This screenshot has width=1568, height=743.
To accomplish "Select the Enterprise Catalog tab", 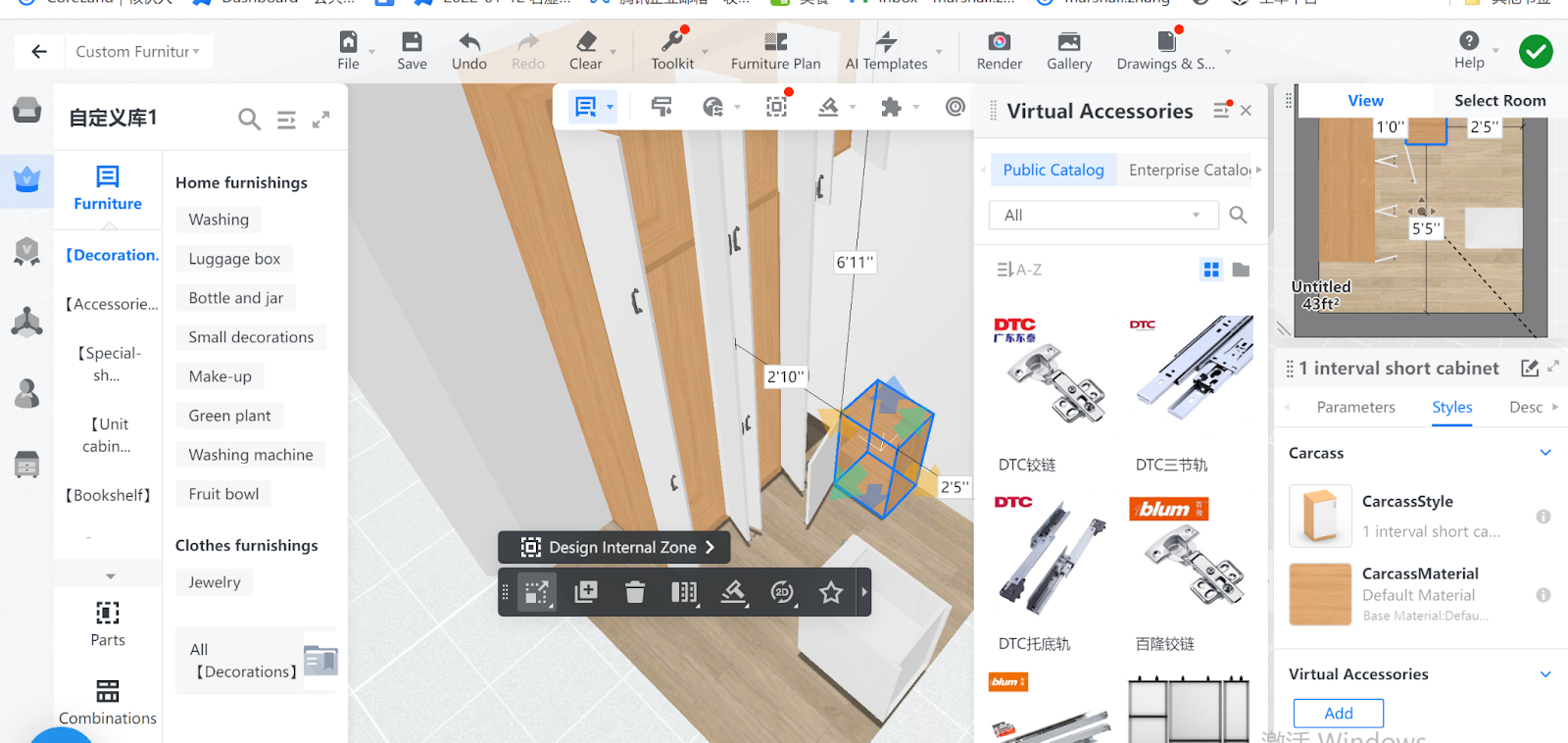I will [x=1189, y=170].
